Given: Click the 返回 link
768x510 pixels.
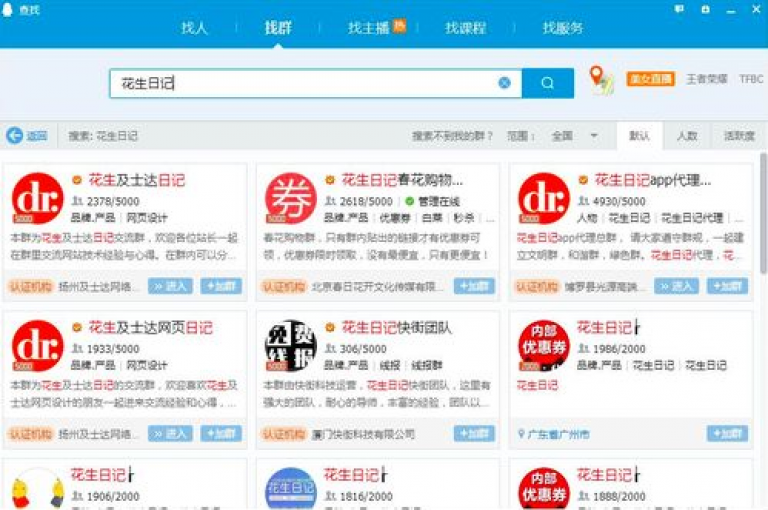Looking at the screenshot, I should tap(37, 136).
